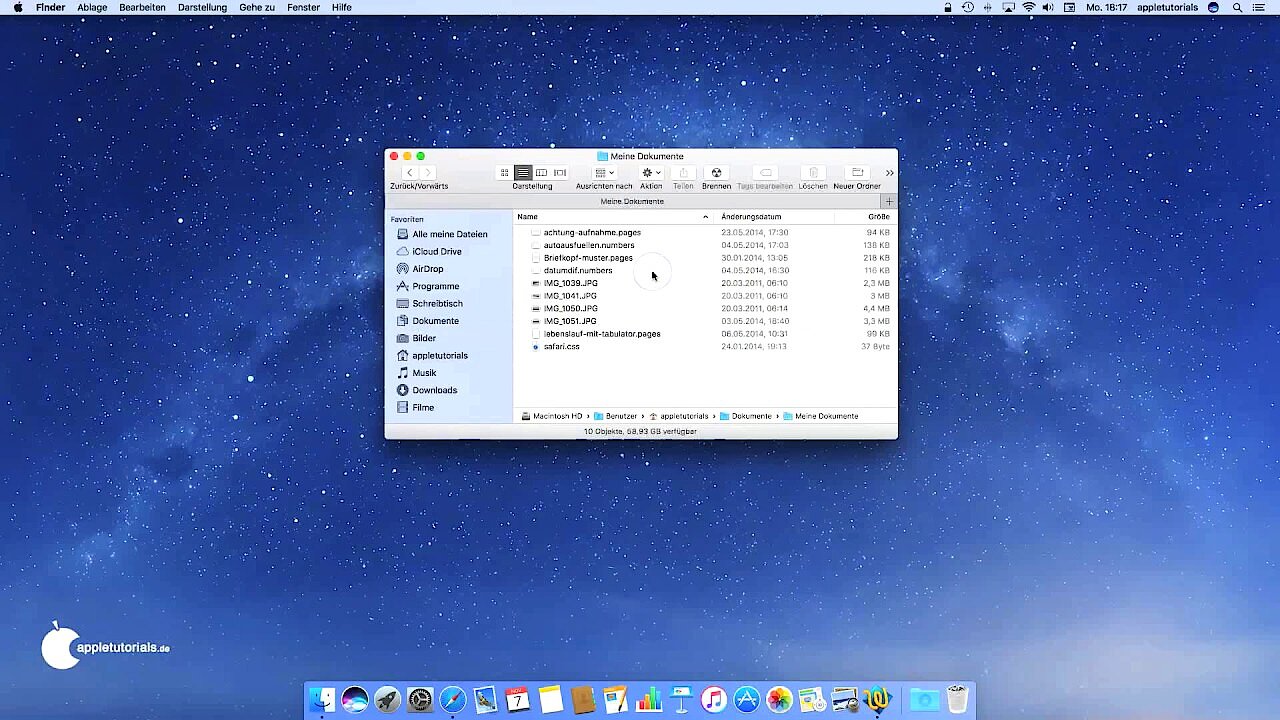Open appletutorials home in sidebar
Image resolution: width=1280 pixels, height=720 pixels.
click(x=432, y=356)
